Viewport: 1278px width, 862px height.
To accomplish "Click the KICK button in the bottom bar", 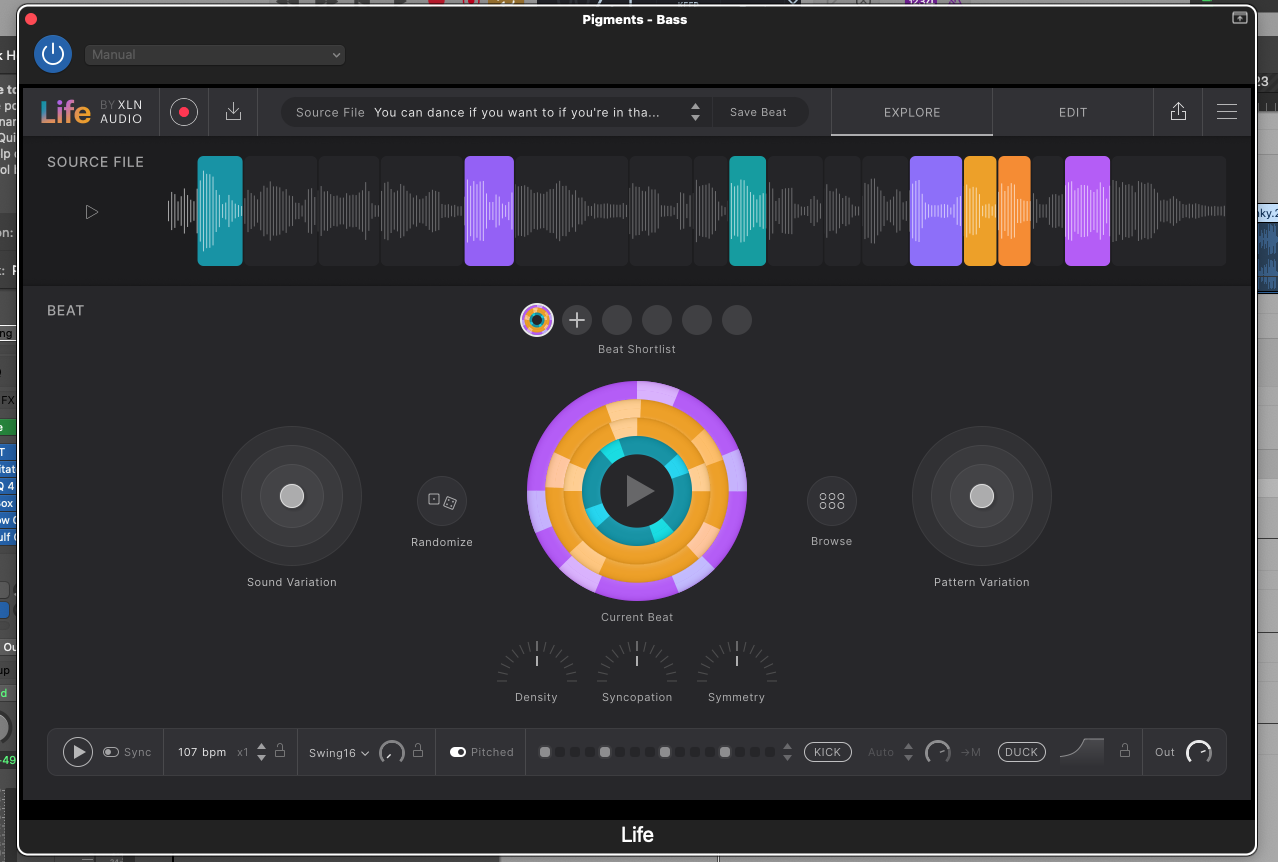I will coord(828,752).
